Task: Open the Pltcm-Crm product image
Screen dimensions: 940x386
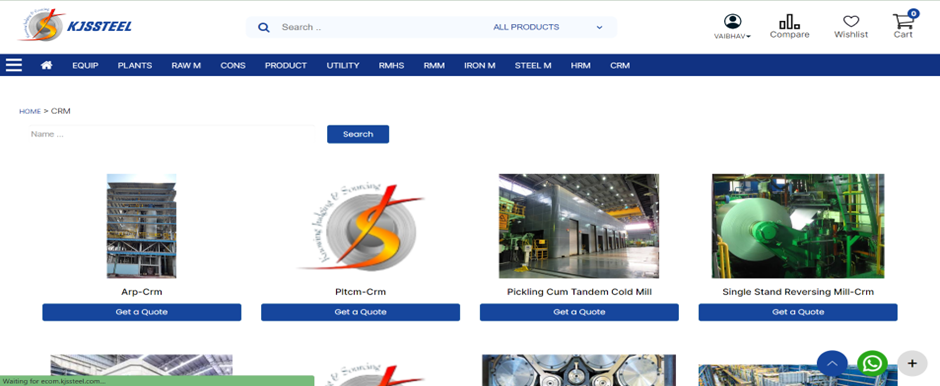Action: pos(360,226)
